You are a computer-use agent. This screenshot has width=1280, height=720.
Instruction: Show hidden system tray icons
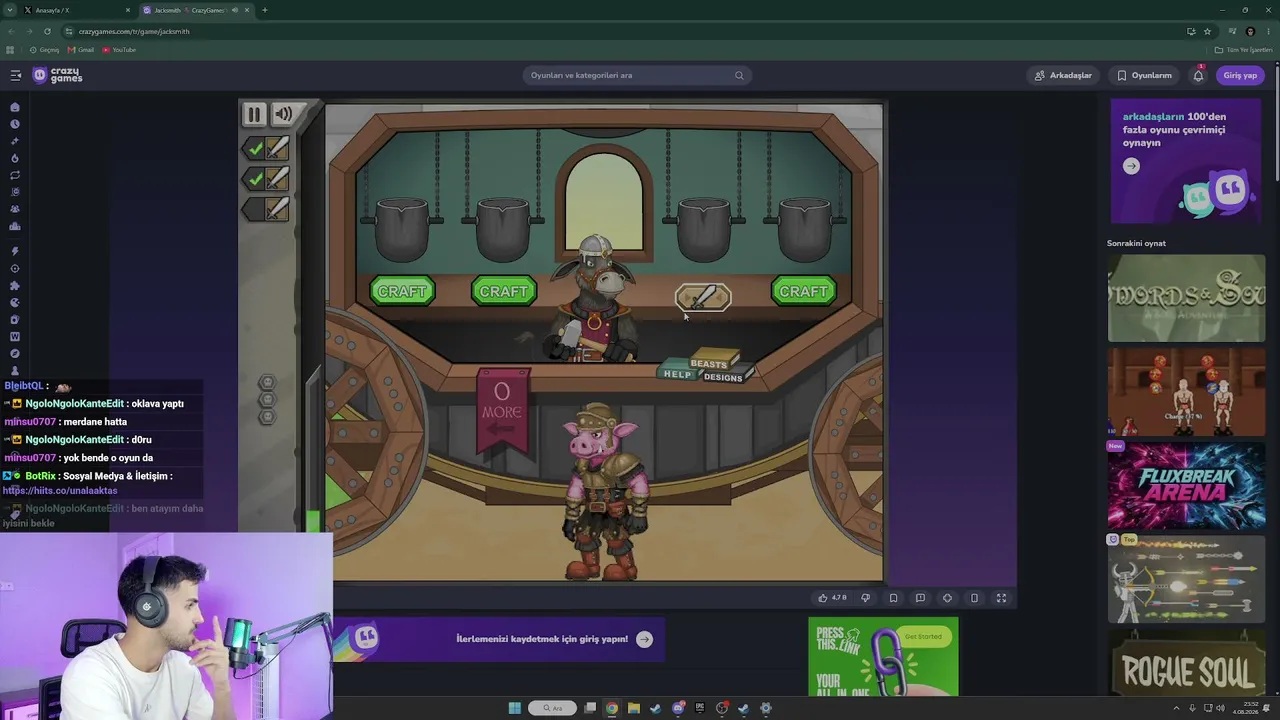click(1176, 708)
